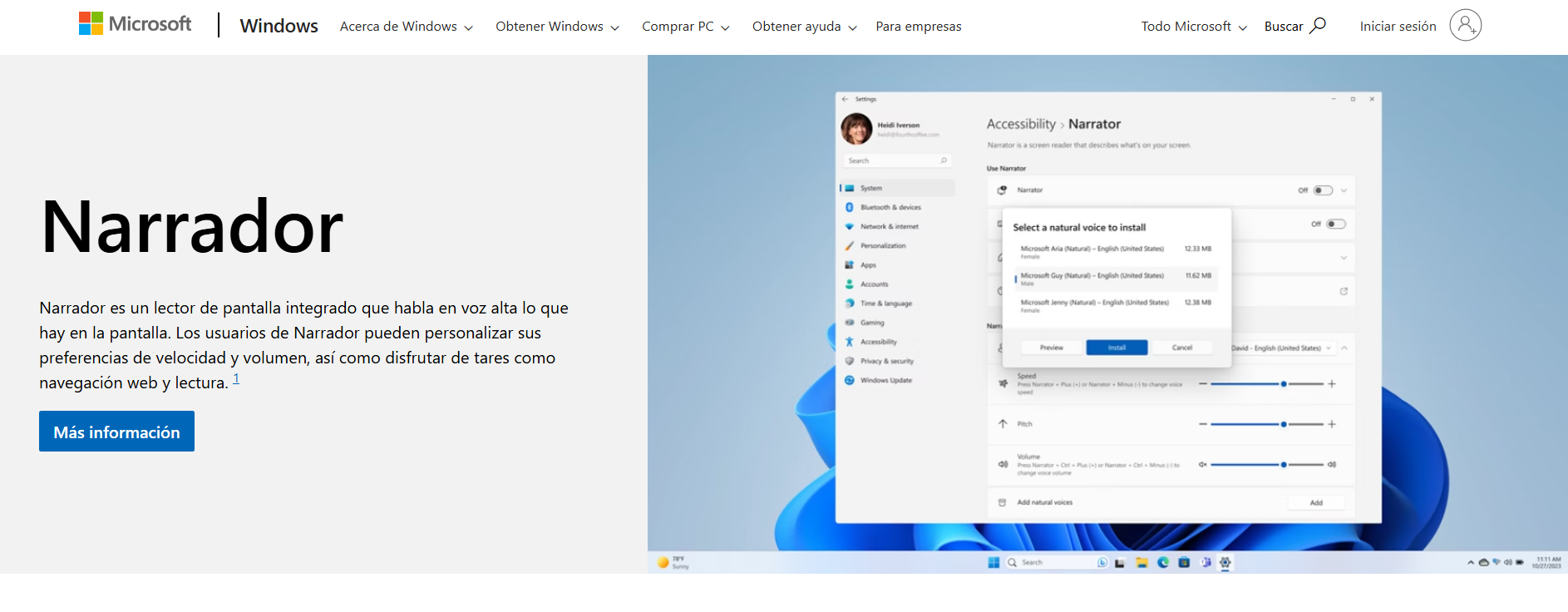Screen dimensions: 1568x612
Task: Click the weather widget showing Sunny
Action: (674, 563)
